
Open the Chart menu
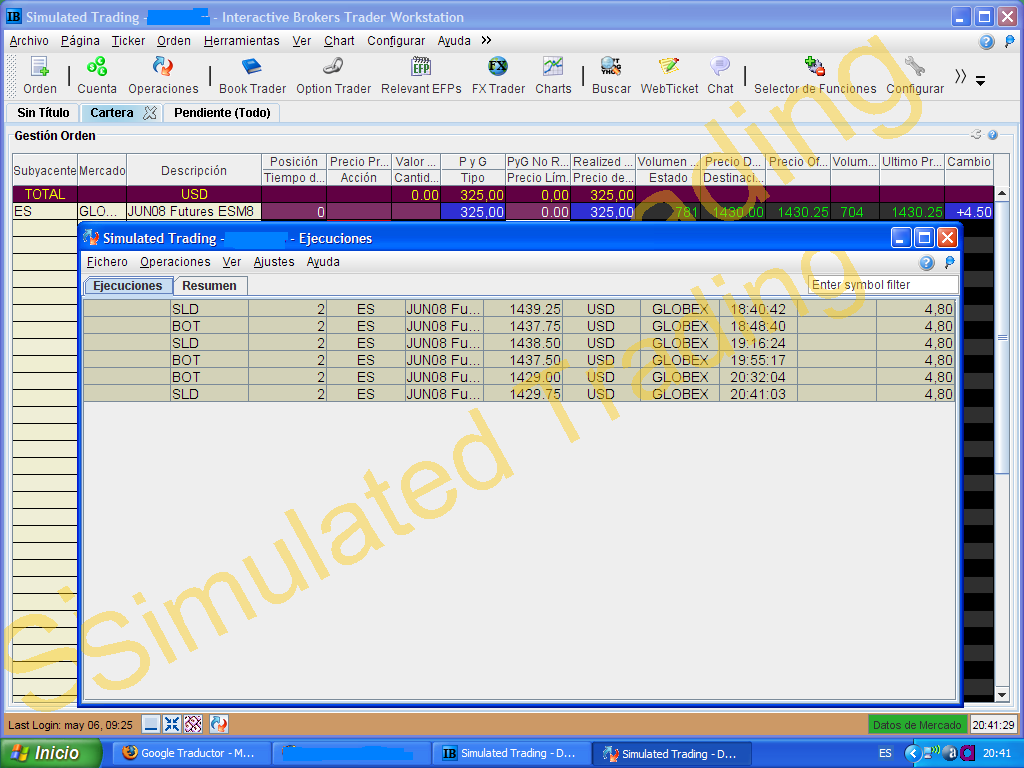tap(339, 40)
